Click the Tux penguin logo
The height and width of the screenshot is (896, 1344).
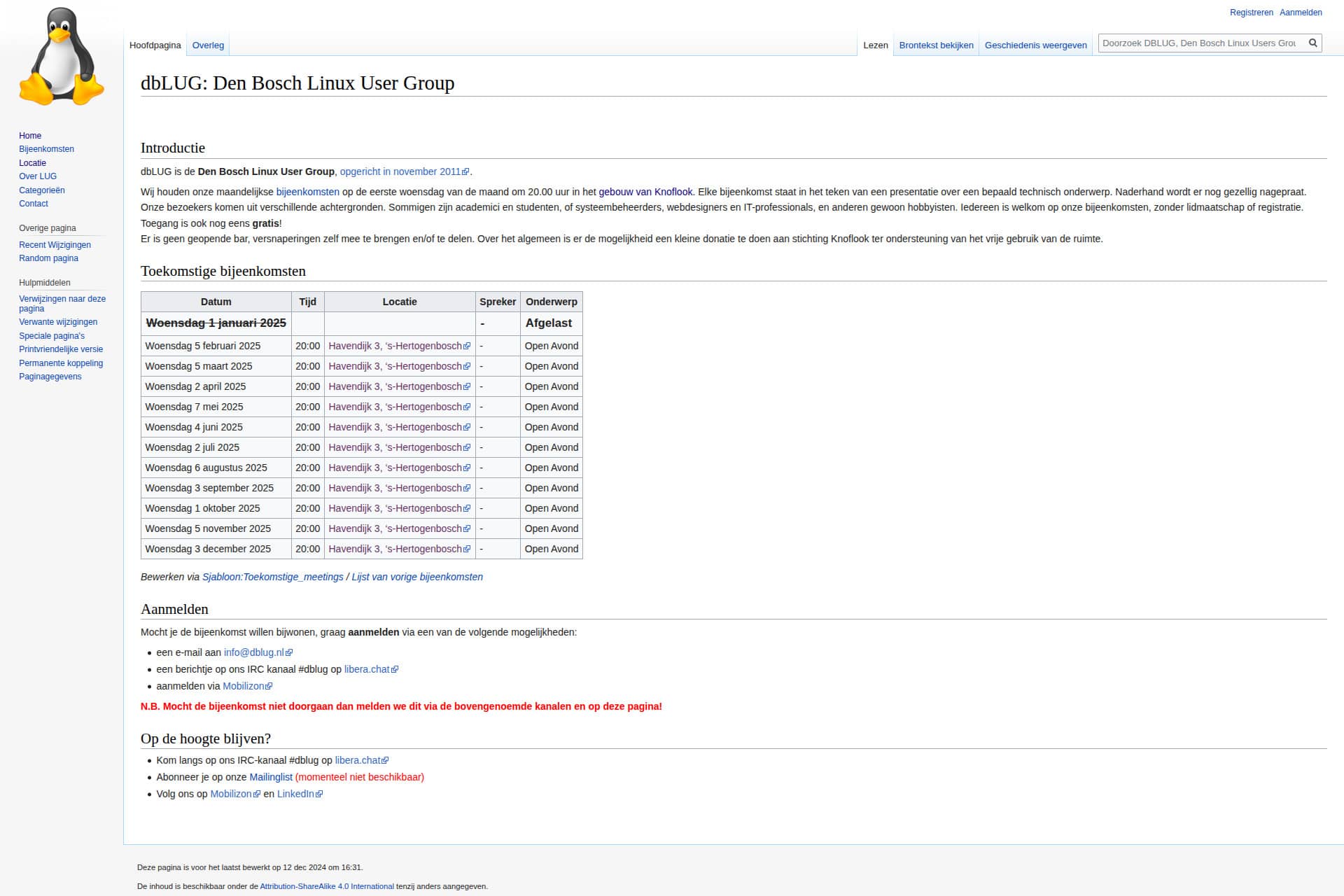pos(62,57)
